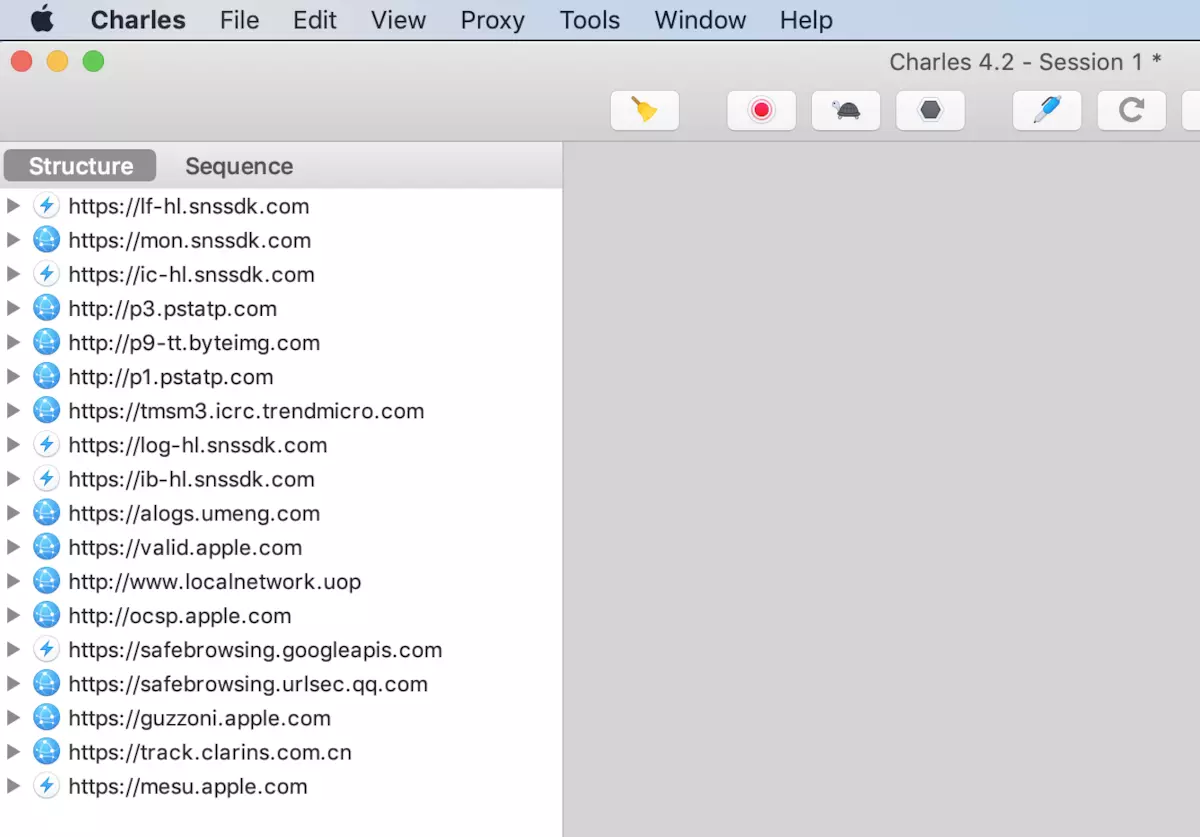This screenshot has width=1200, height=837.
Task: Open the Window menu
Action: (x=700, y=20)
